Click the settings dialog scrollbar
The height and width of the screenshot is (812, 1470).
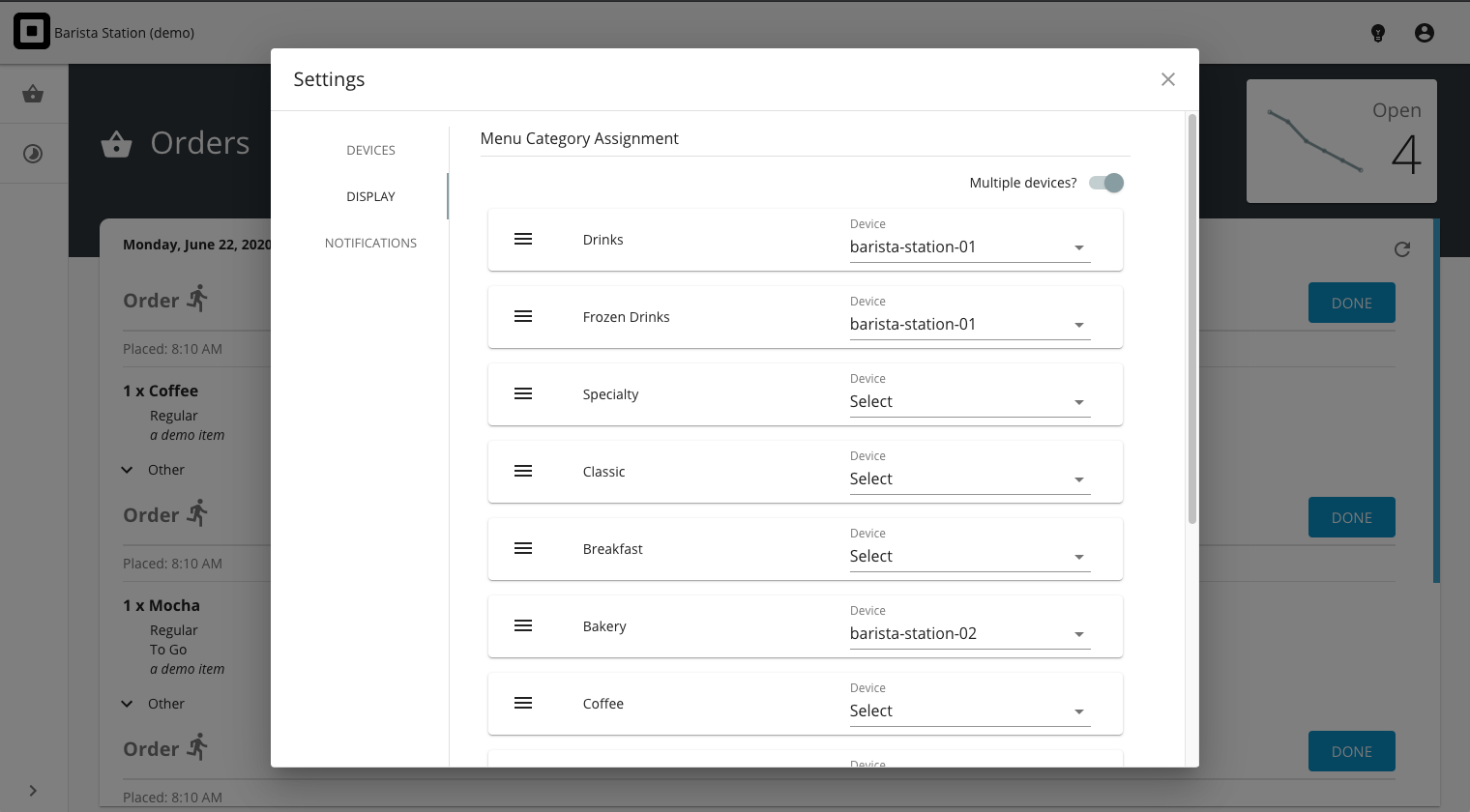tap(1191, 319)
